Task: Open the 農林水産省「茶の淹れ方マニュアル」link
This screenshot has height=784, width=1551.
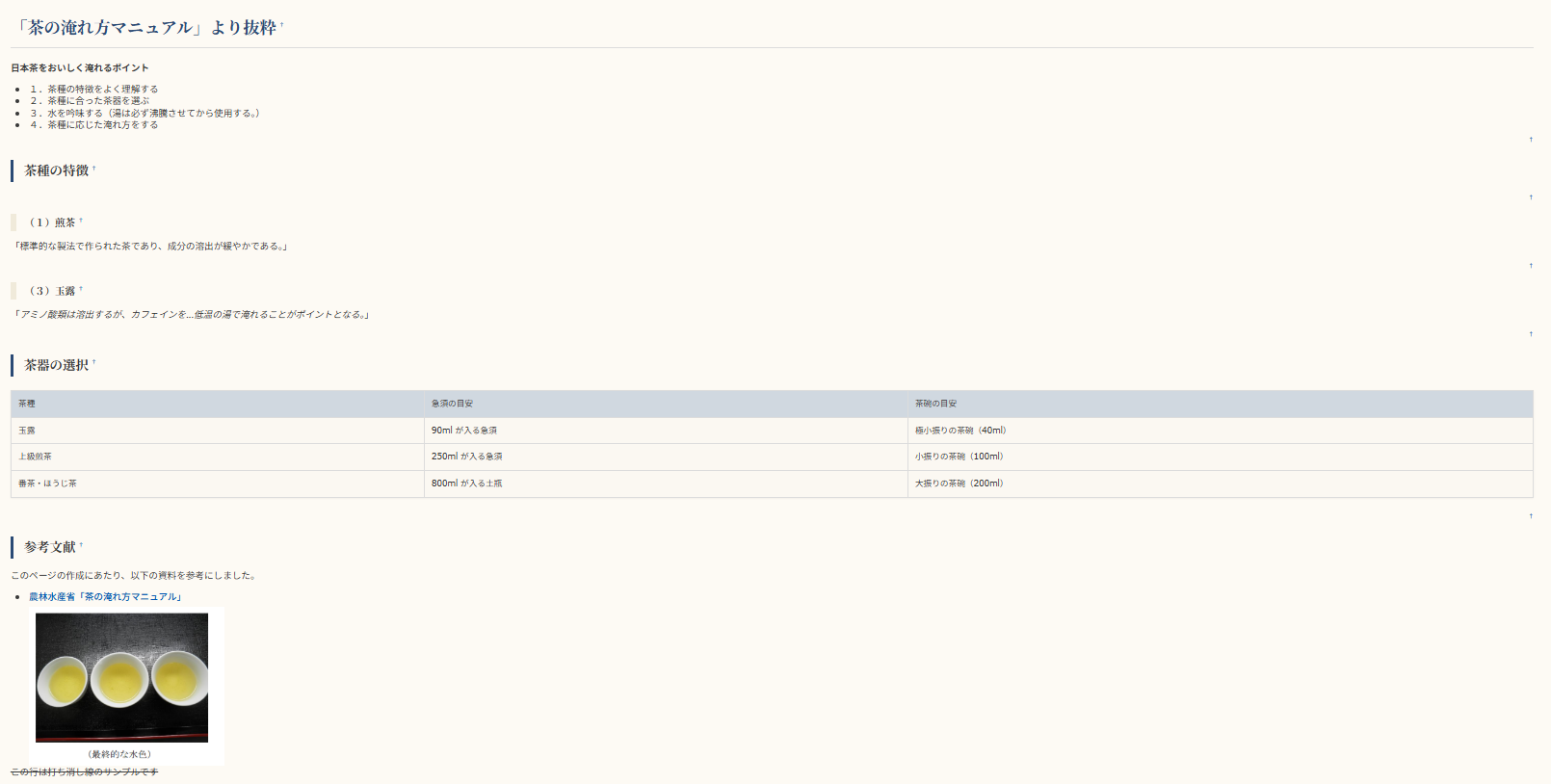Action: click(106, 597)
